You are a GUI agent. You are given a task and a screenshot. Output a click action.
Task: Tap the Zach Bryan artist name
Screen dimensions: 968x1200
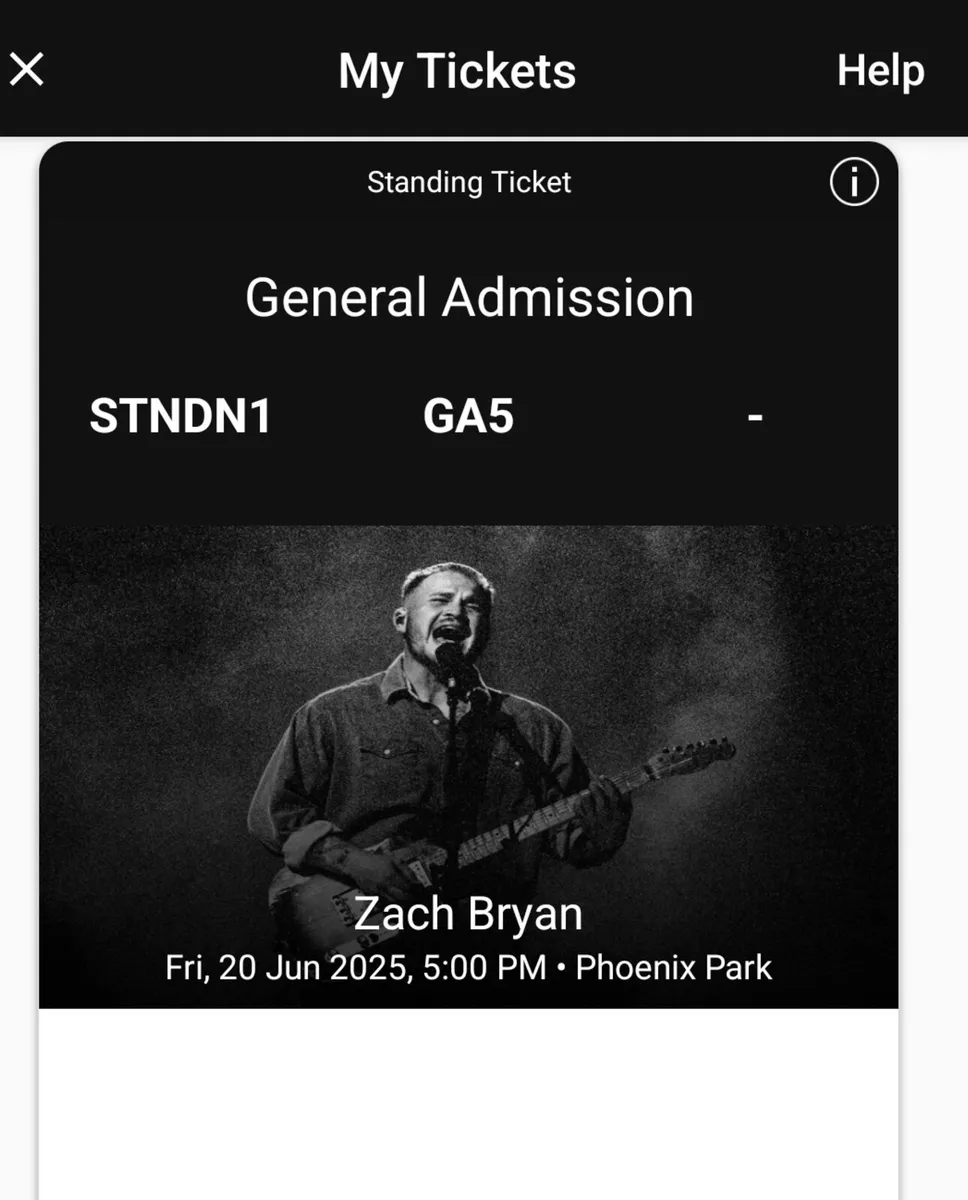(468, 913)
